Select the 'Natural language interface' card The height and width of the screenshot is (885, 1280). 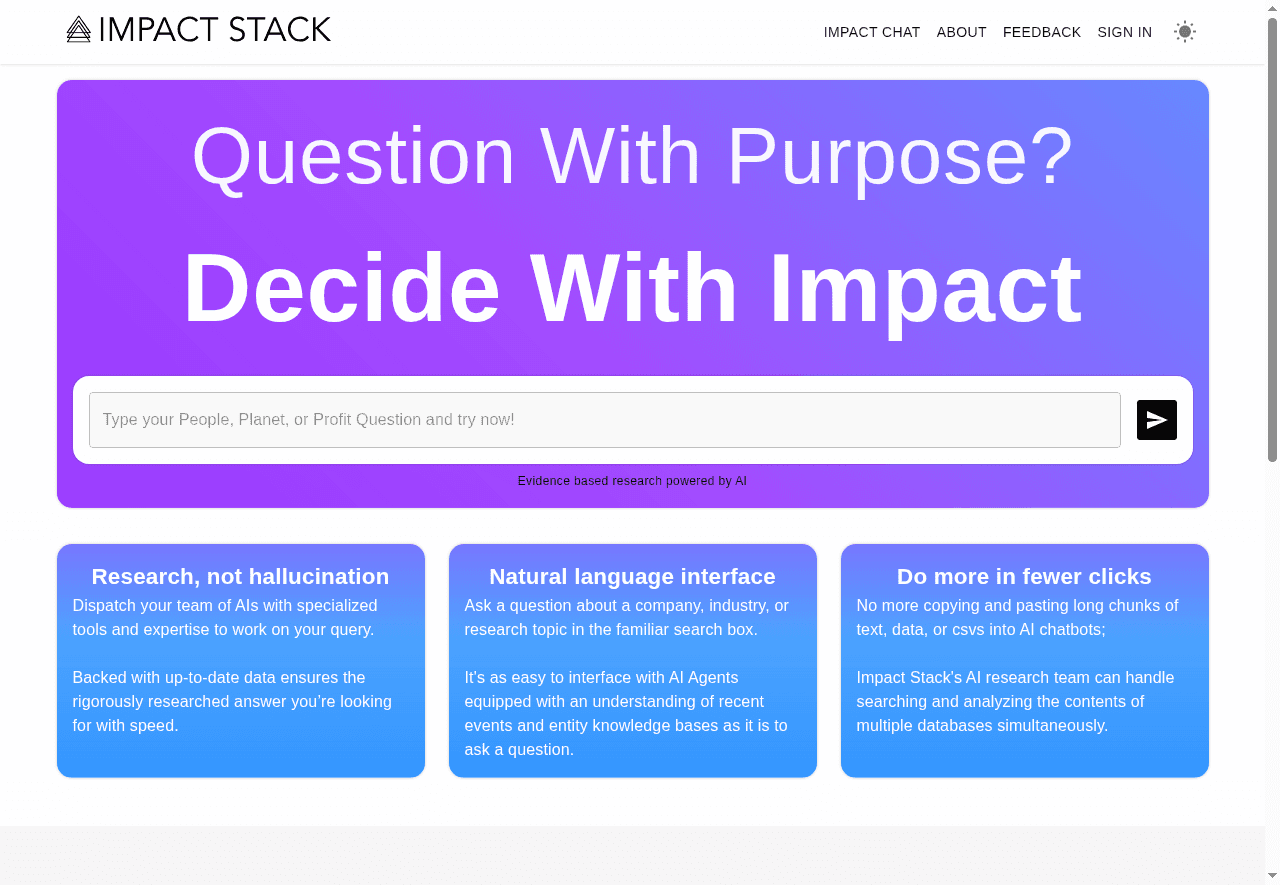point(632,660)
